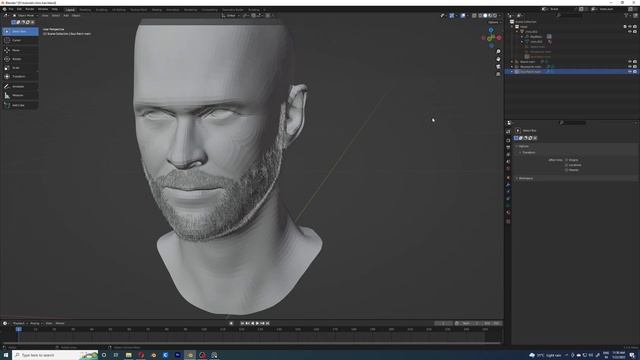Collapse the Options panel in properties
Screen dimensions: 640x360
524,146
